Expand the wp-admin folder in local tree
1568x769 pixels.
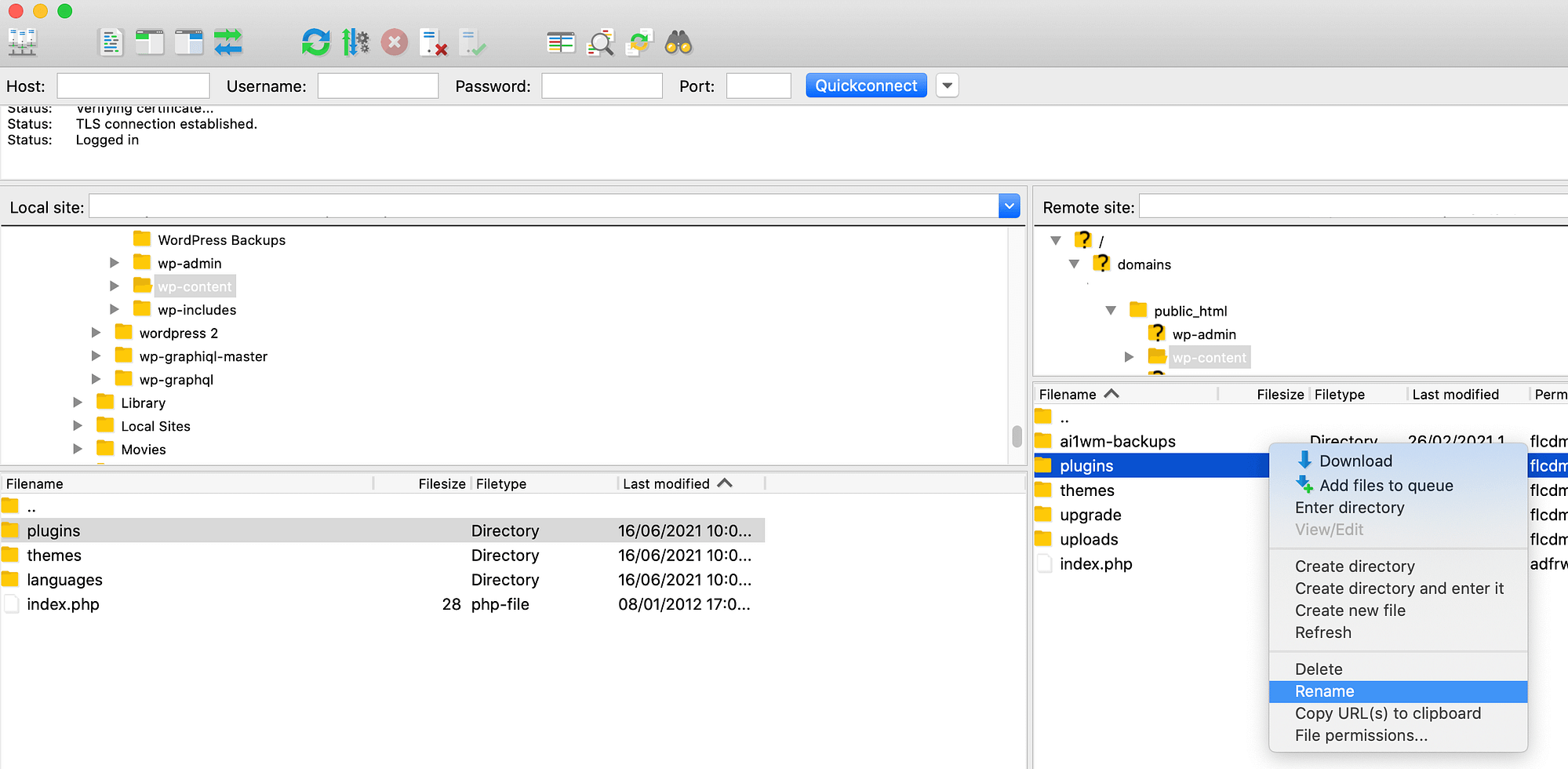(x=115, y=262)
